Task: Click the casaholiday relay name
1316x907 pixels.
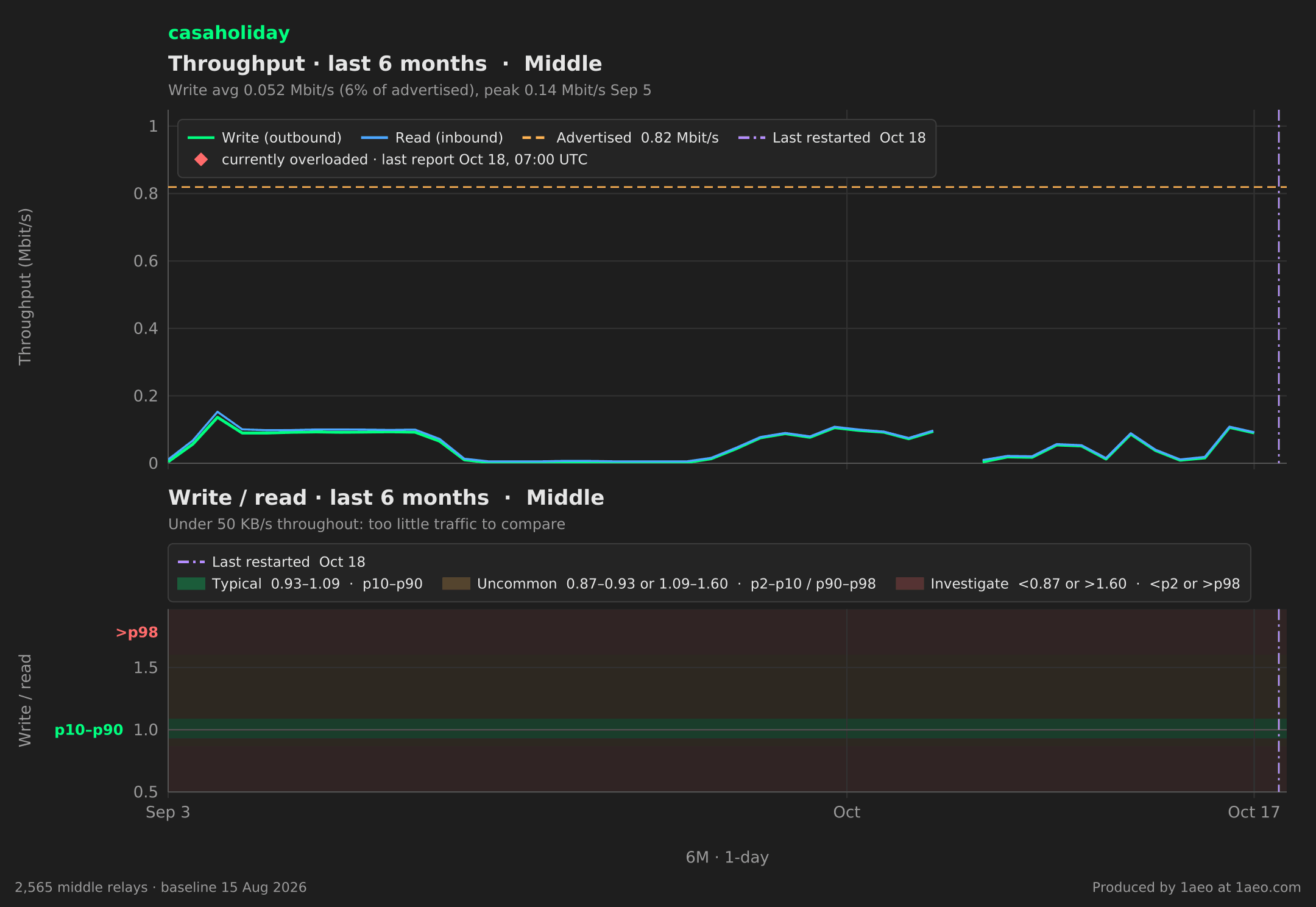Action: (x=228, y=33)
